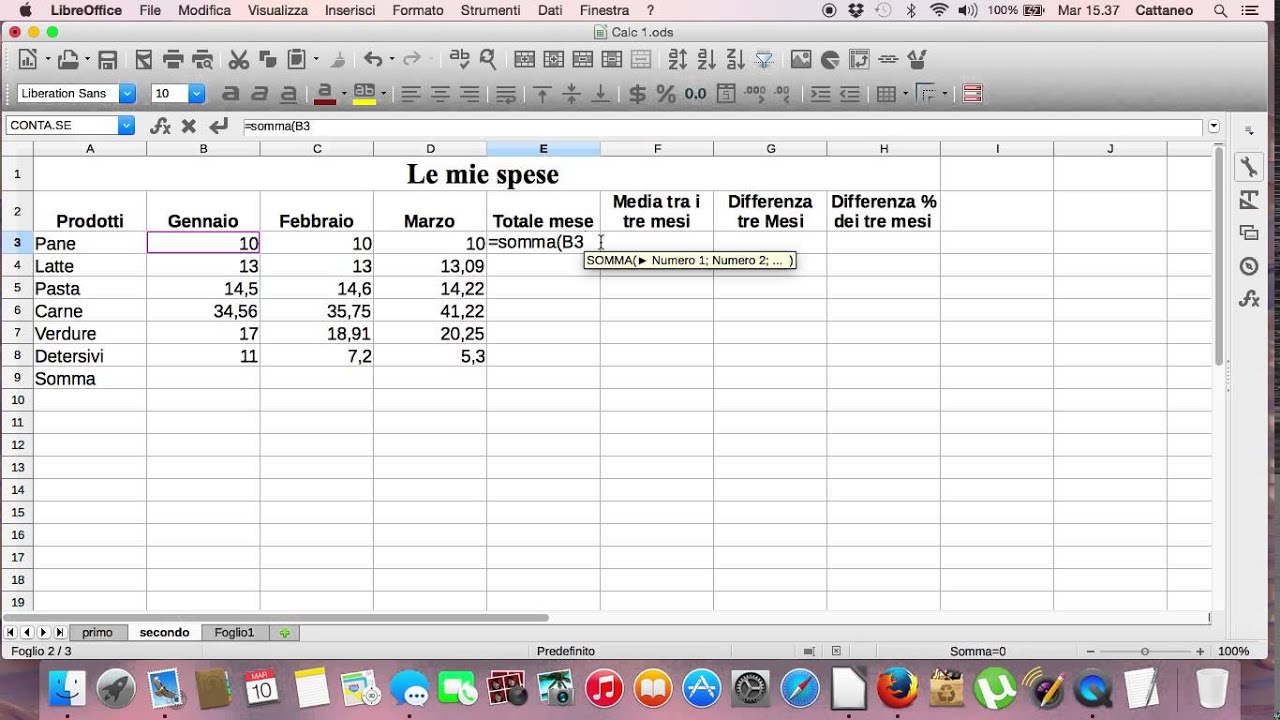Open the Liberation Sans font dropdown
Viewport: 1280px width, 720px height.
click(x=127, y=93)
